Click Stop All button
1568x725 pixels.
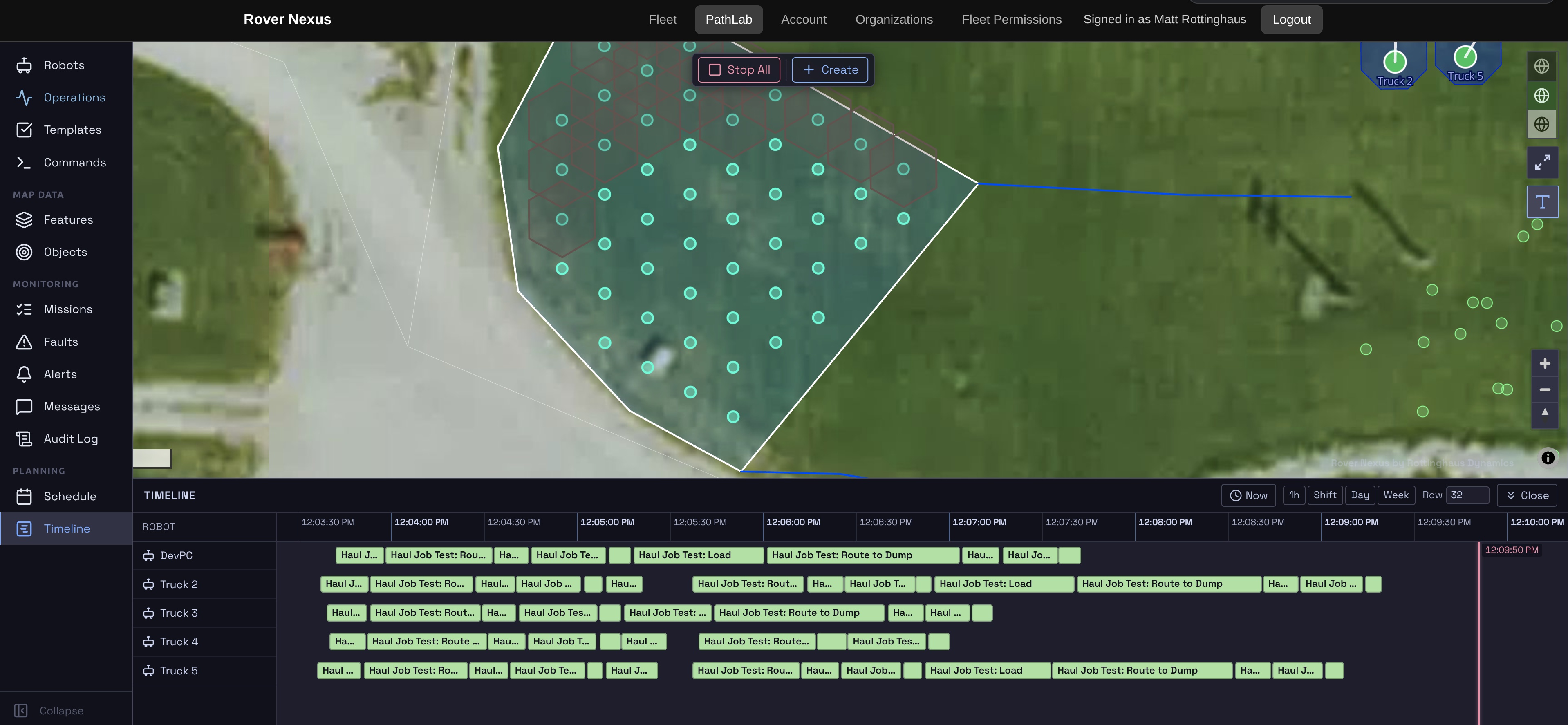pos(739,70)
